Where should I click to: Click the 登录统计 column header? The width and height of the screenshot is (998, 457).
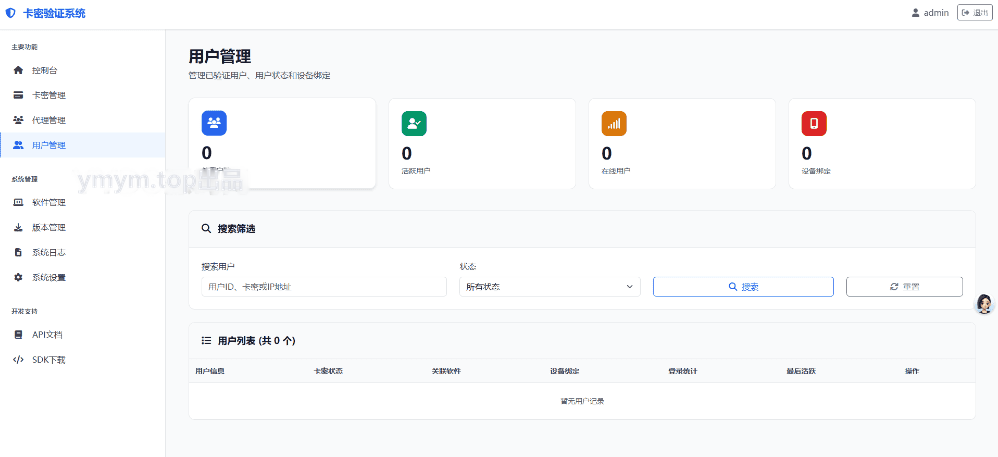tap(683, 371)
